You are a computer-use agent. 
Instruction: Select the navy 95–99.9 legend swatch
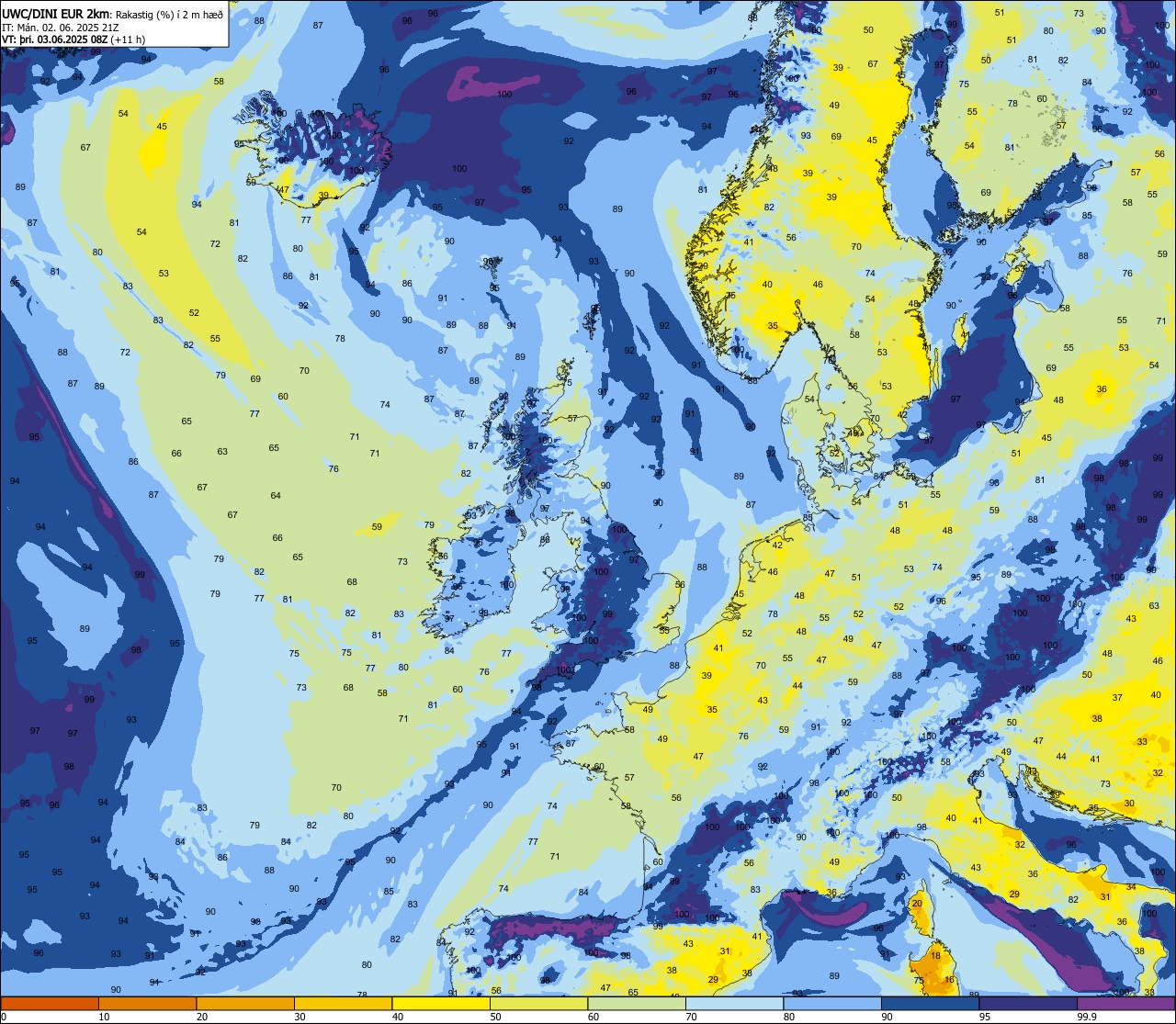[1028, 1003]
